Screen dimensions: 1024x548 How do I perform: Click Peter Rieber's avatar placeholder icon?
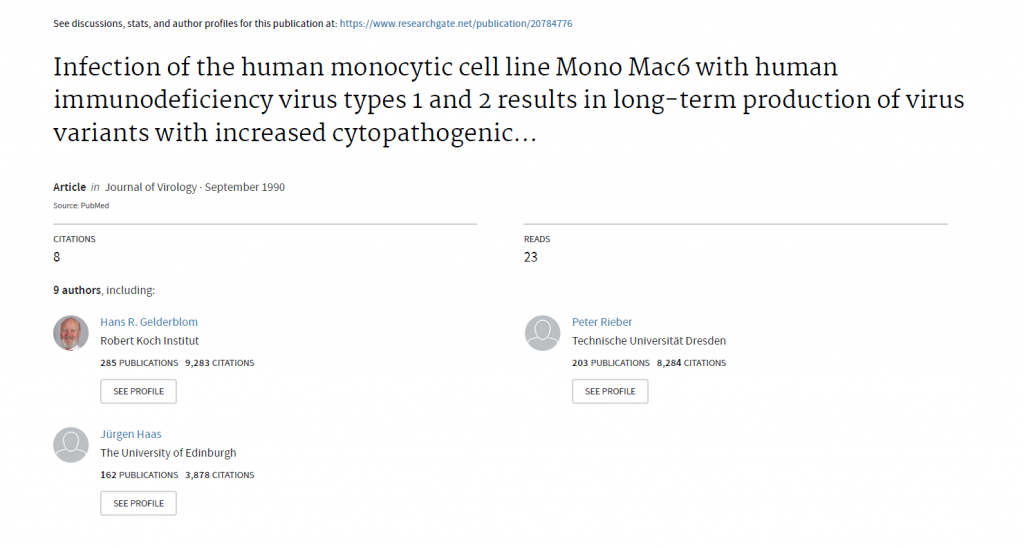tap(542, 333)
